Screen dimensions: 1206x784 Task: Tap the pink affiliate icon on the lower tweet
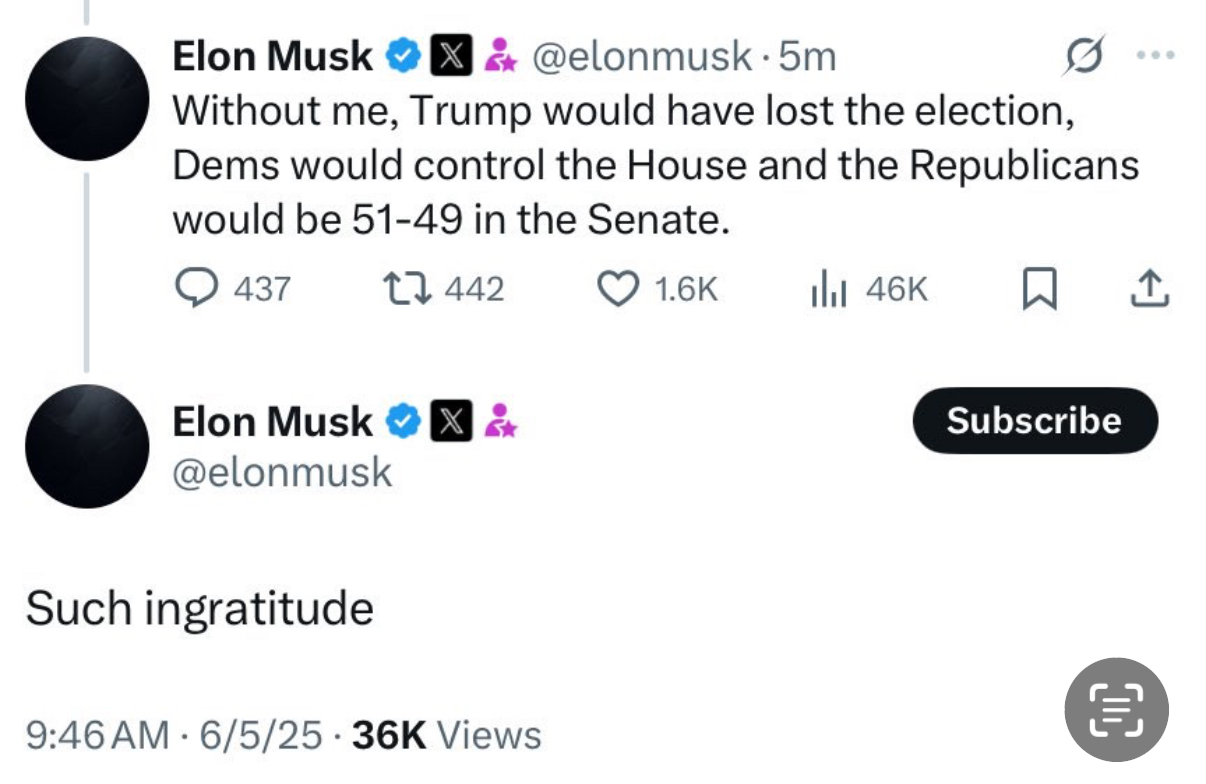point(500,422)
